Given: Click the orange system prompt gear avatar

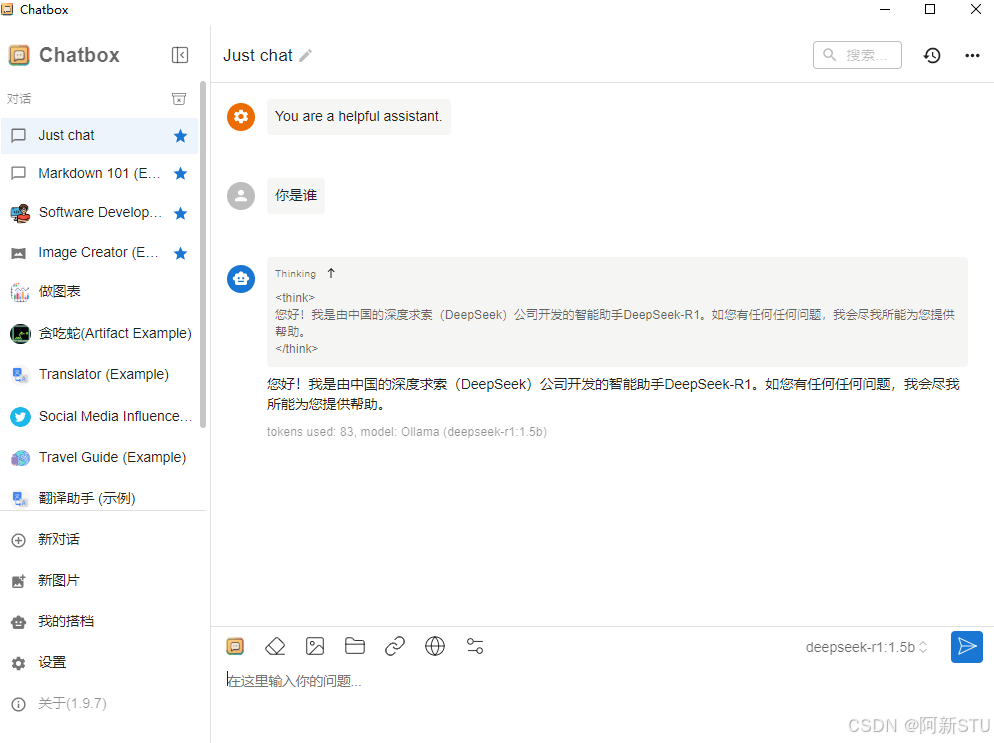Looking at the screenshot, I should (241, 117).
